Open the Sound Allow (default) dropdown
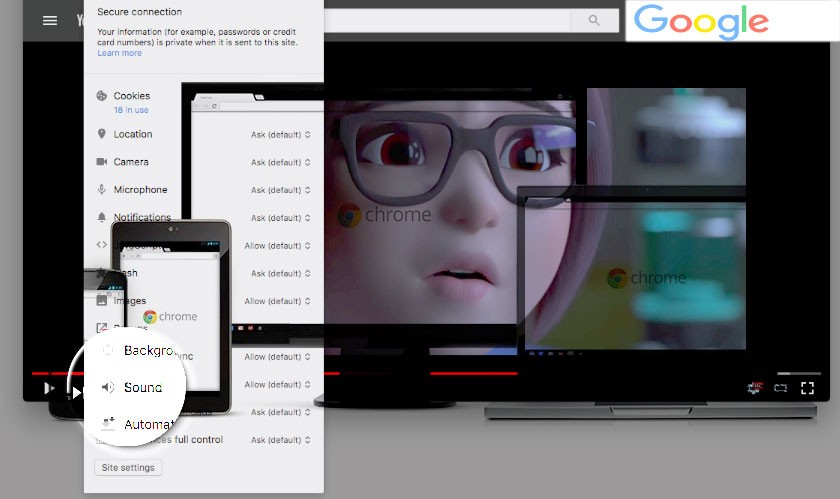This screenshot has width=840, height=499. pyautogui.click(x=278, y=384)
